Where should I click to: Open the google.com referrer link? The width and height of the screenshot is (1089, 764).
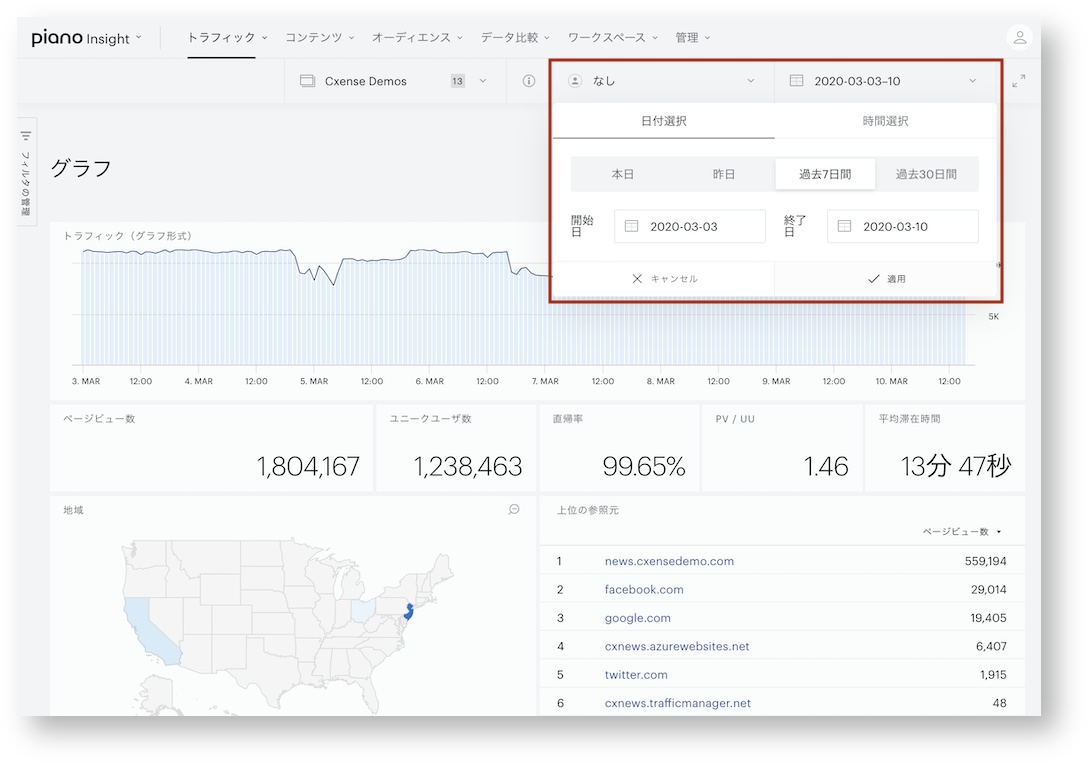[638, 618]
